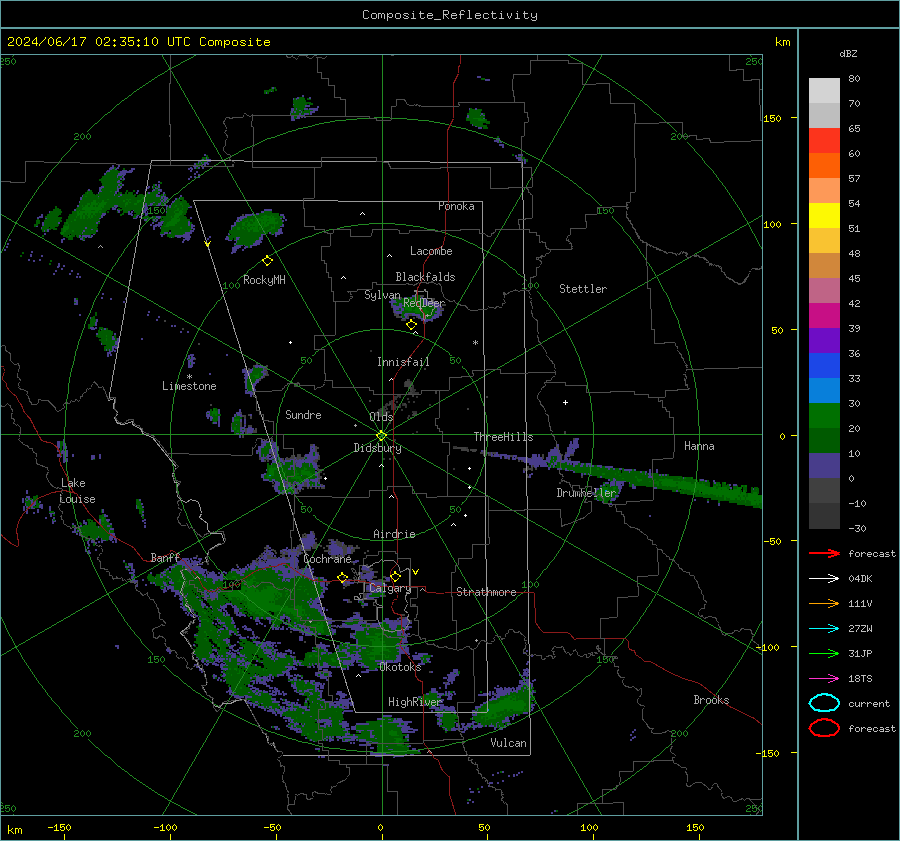Click the Blackfalds town label
Screen dimensions: 900x841
click(x=425, y=277)
